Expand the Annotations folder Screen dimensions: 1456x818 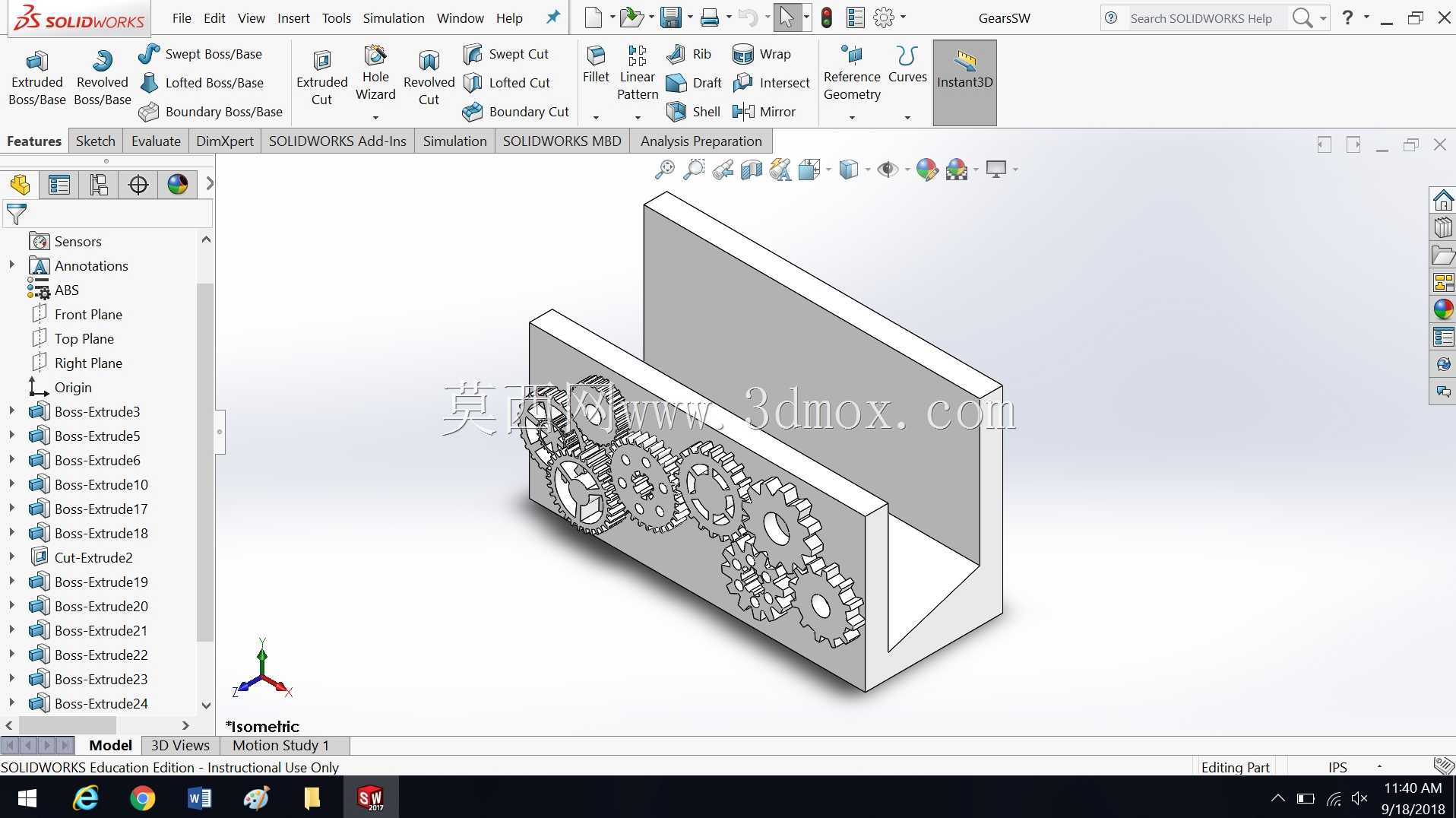pyautogui.click(x=11, y=265)
